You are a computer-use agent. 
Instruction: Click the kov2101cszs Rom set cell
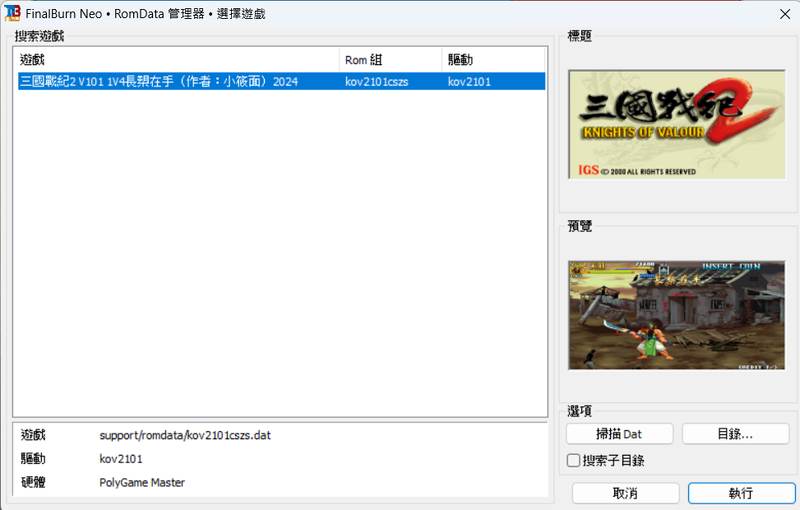coord(377,82)
